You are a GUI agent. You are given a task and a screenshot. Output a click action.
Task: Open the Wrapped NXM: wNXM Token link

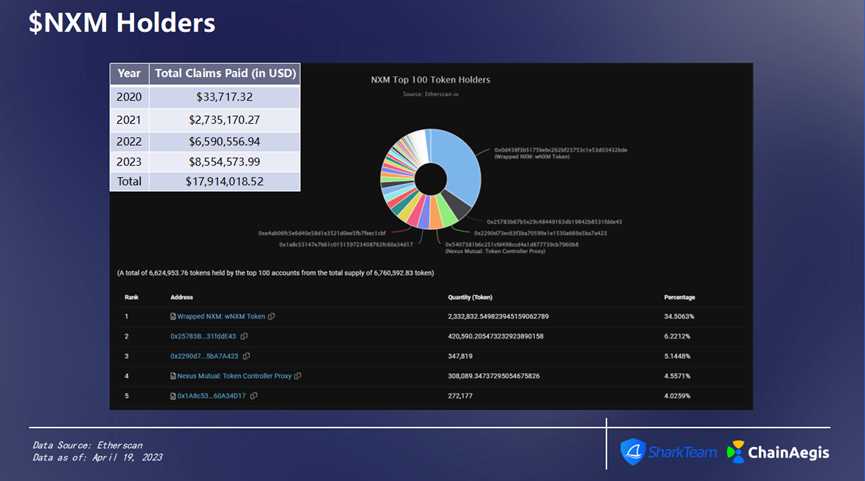221,317
